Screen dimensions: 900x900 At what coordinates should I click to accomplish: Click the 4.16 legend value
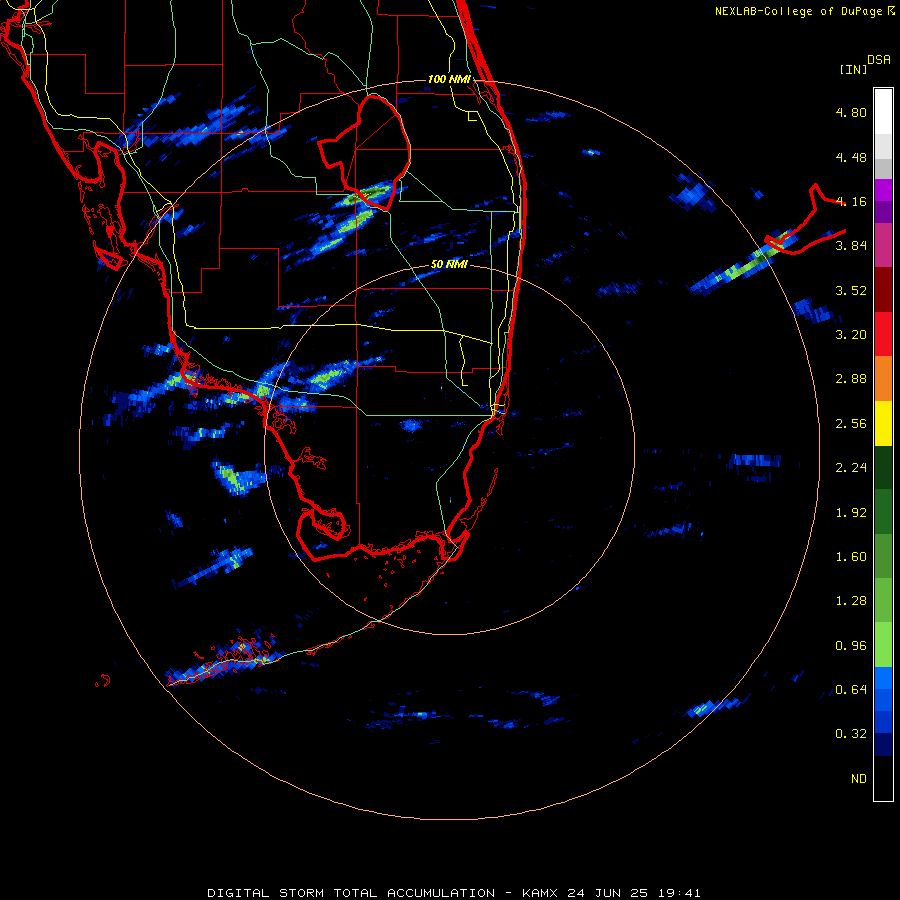(x=851, y=201)
